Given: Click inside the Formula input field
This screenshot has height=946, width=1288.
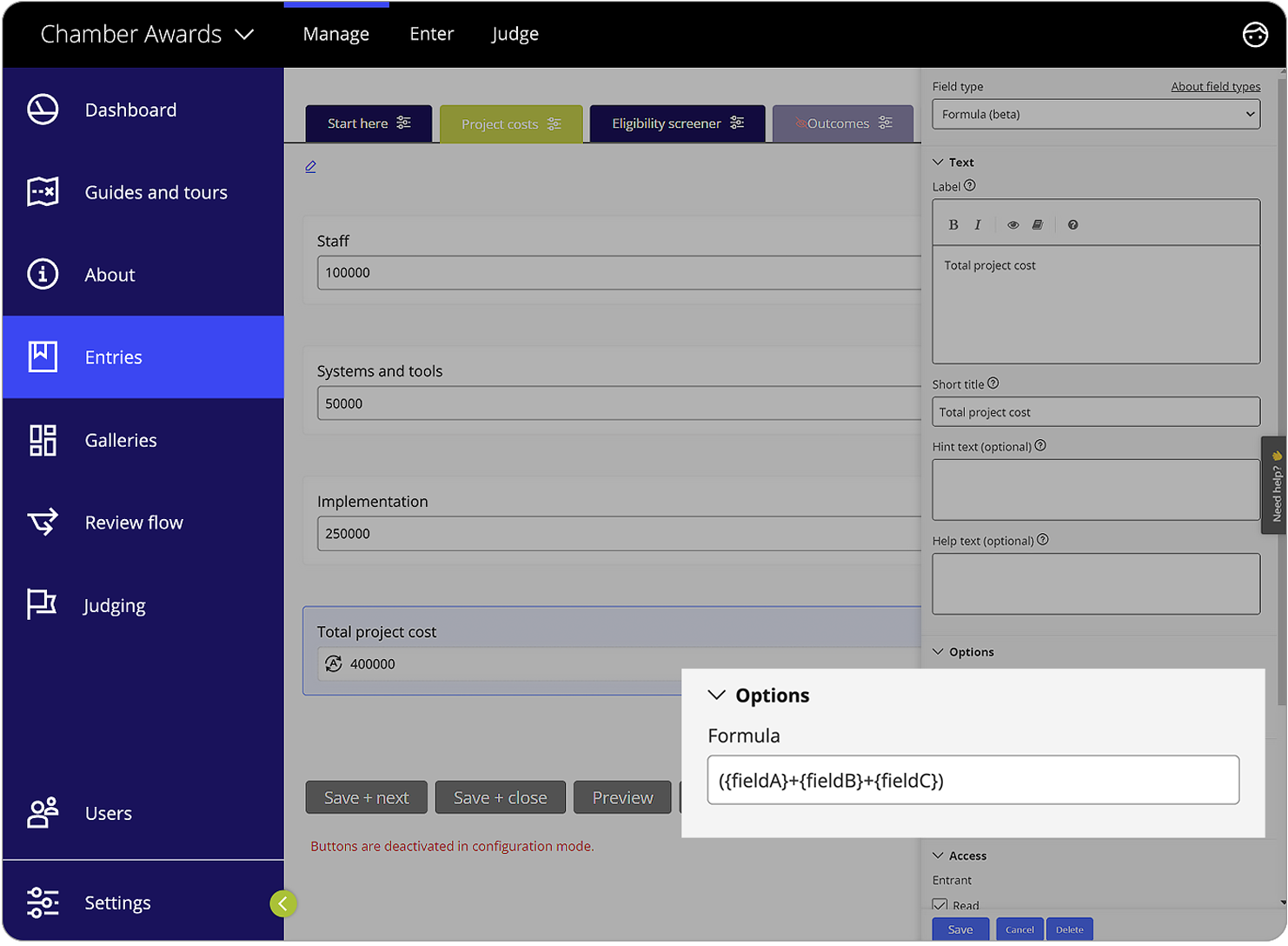Looking at the screenshot, I should pyautogui.click(x=973, y=780).
